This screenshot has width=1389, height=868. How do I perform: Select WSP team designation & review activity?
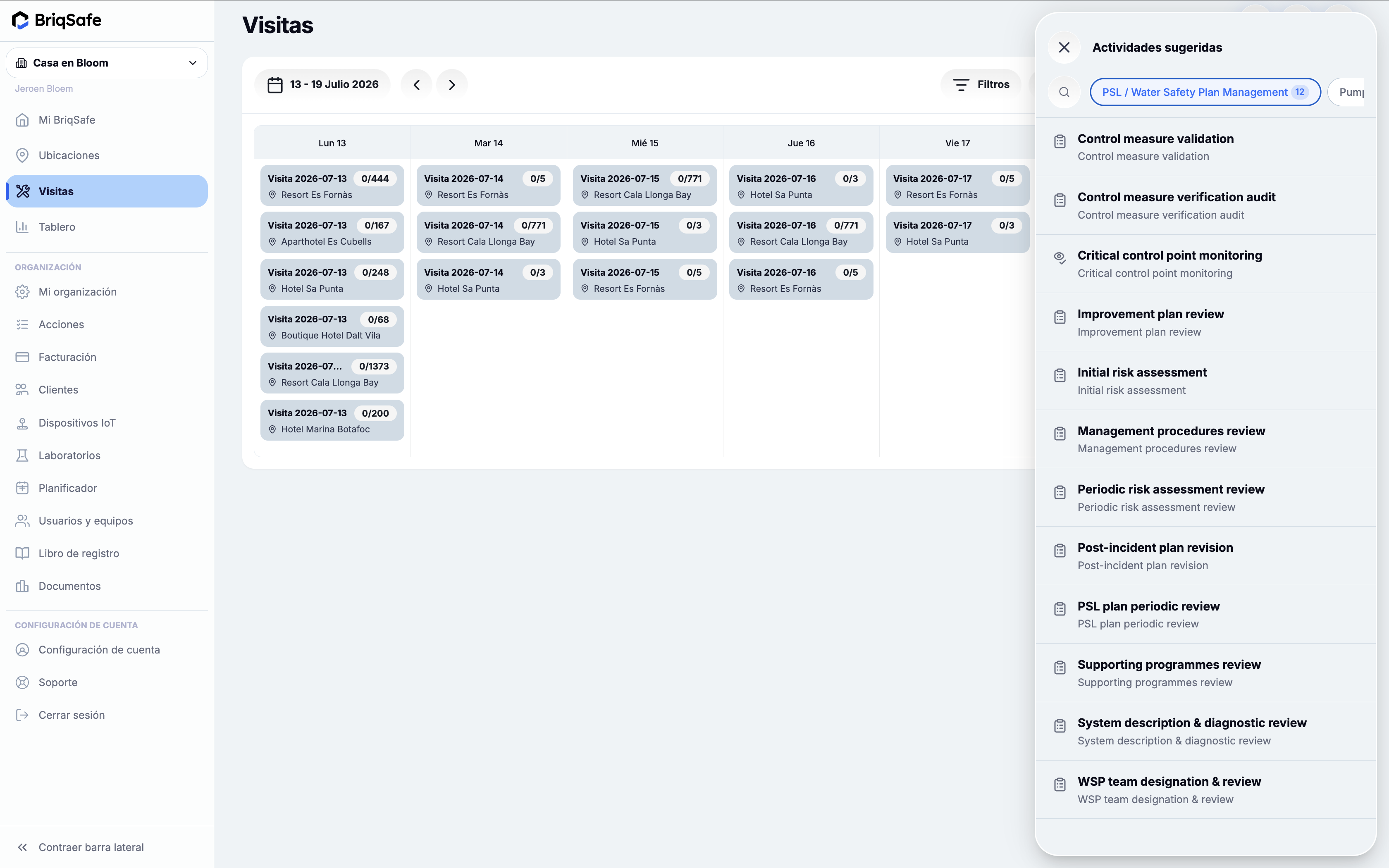tap(1206, 790)
